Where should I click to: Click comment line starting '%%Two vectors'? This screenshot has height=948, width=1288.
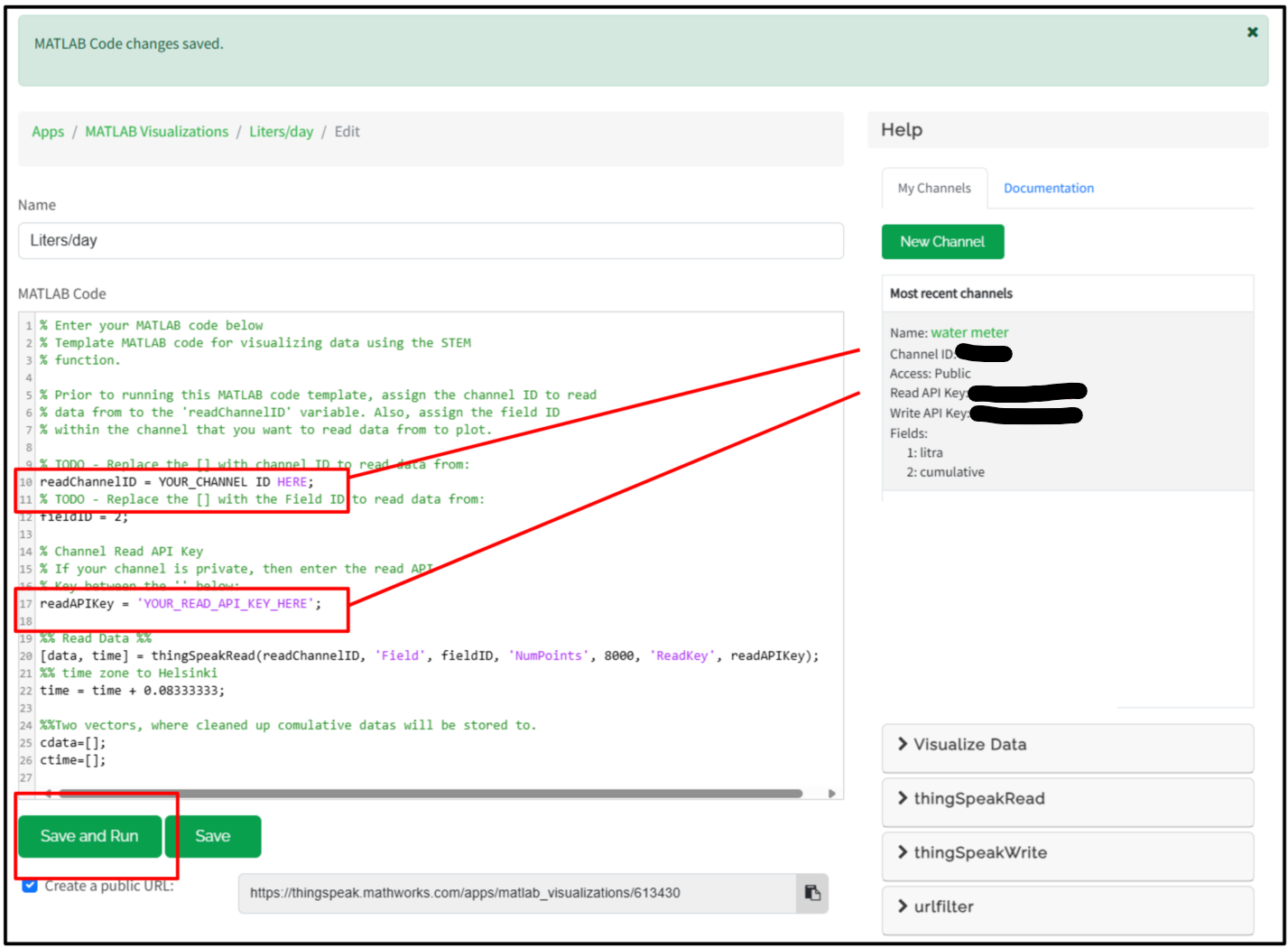click(x=288, y=726)
